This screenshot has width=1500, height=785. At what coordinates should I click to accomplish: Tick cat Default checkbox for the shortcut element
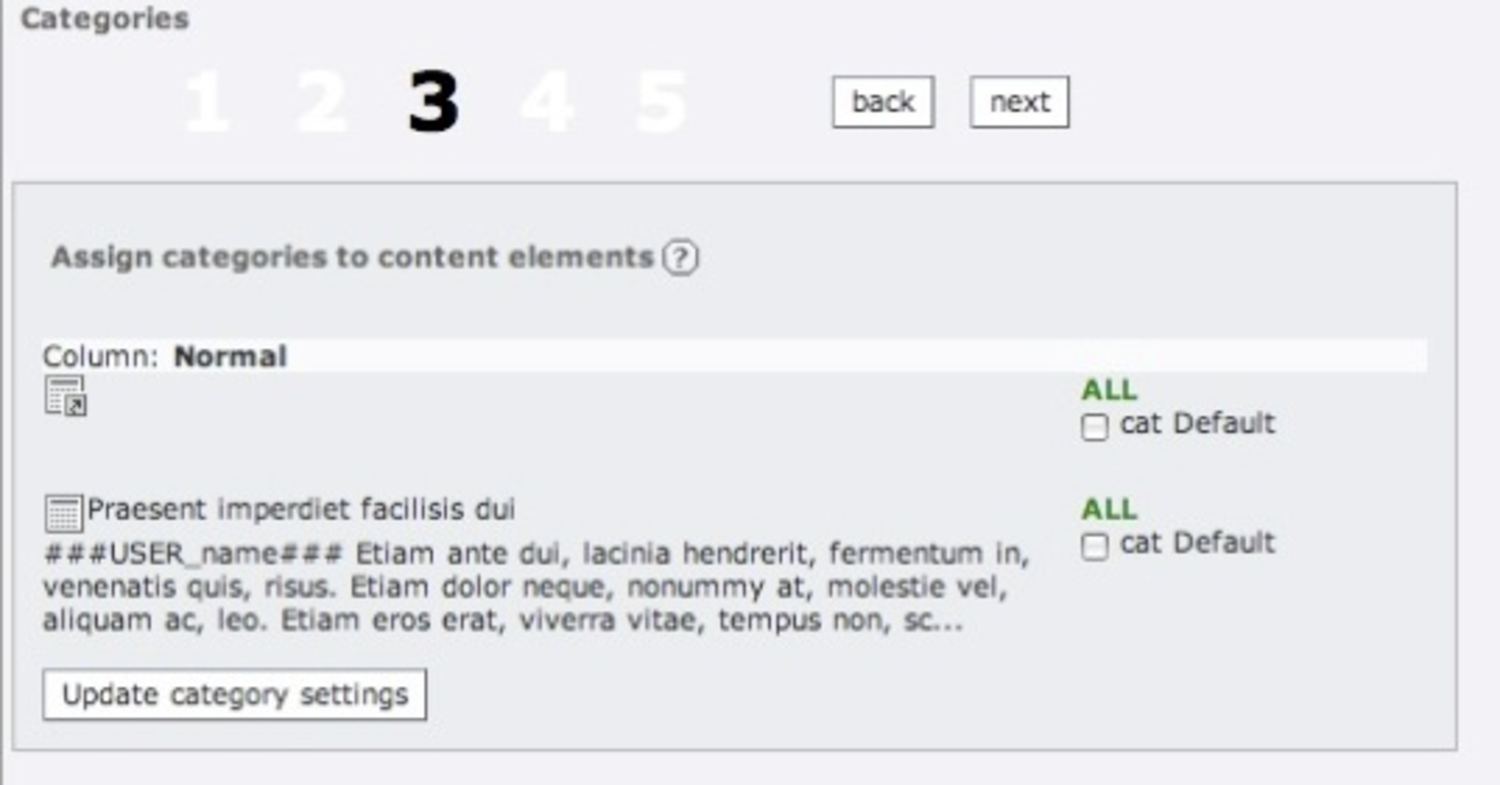(x=1095, y=427)
